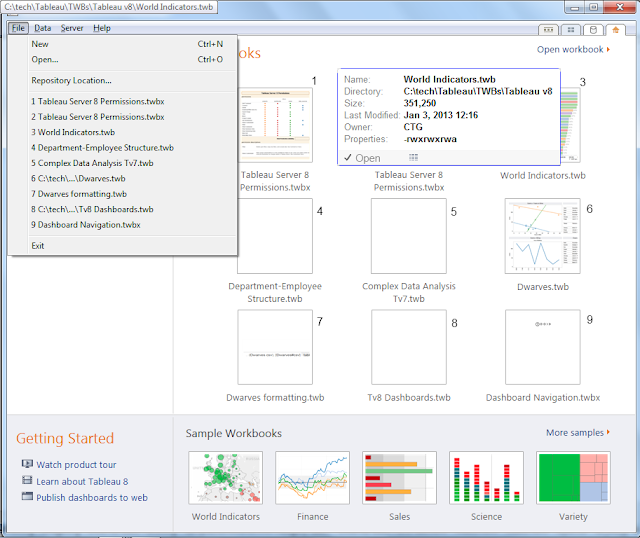The width and height of the screenshot is (640, 538).
Task: Click Publish dashboards to web link
Action: click(x=92, y=498)
